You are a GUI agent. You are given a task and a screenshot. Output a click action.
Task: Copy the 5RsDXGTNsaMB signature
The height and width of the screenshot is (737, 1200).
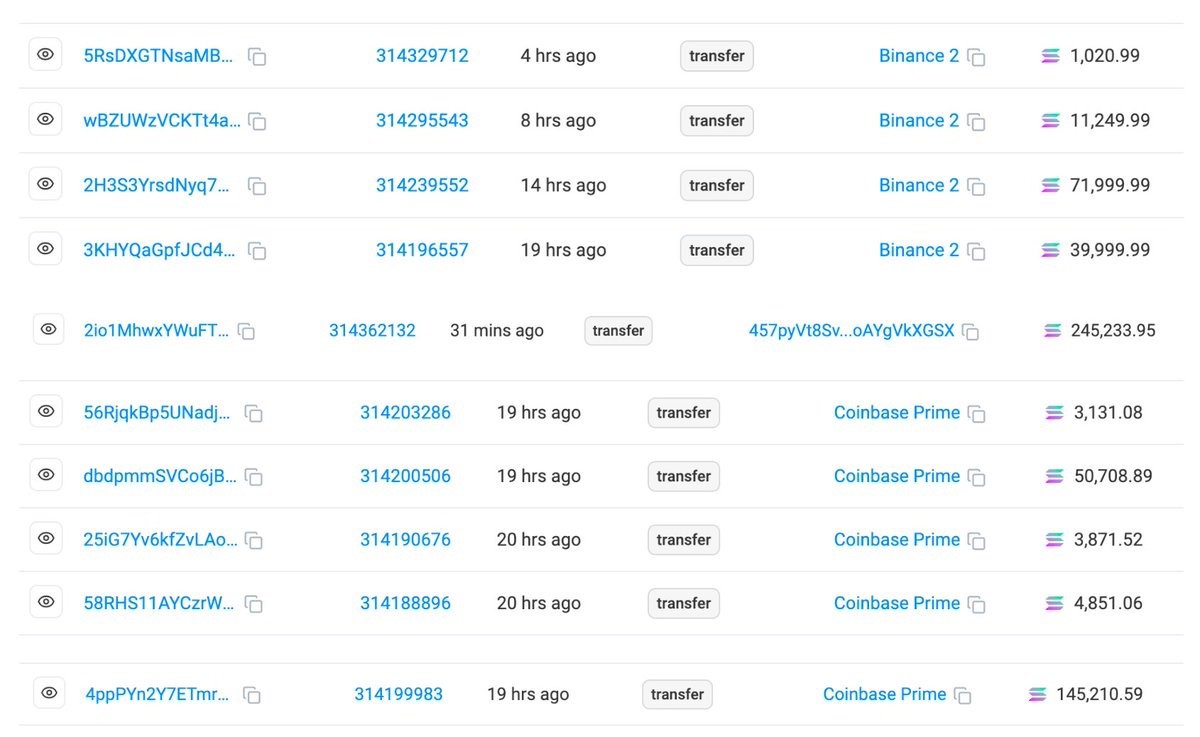pos(257,57)
